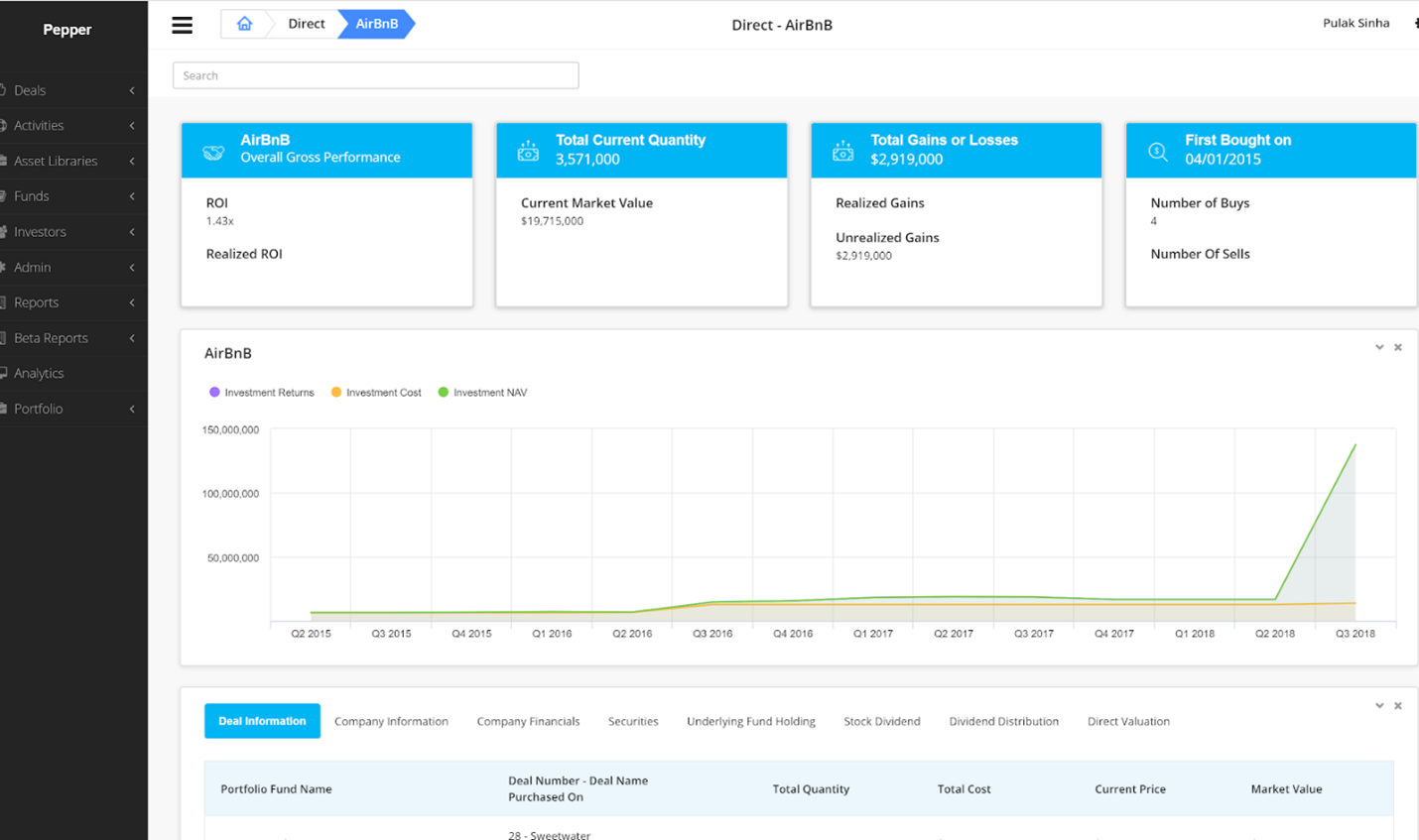Click the Analytics icon in the sidebar
Screen dimensions: 1419x840
4,373
